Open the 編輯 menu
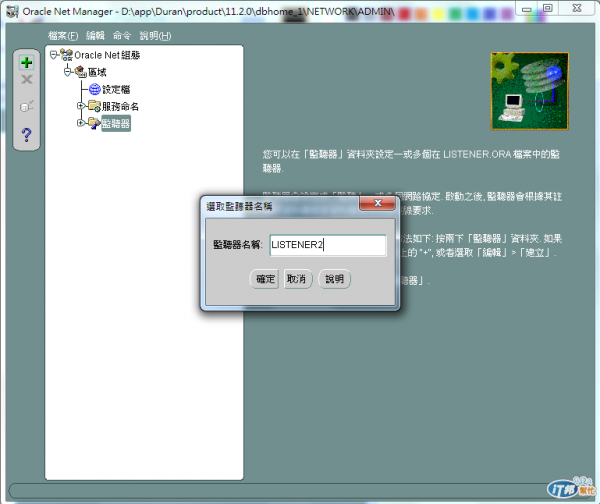Image resolution: width=600 pixels, height=504 pixels. pyautogui.click(x=95, y=36)
